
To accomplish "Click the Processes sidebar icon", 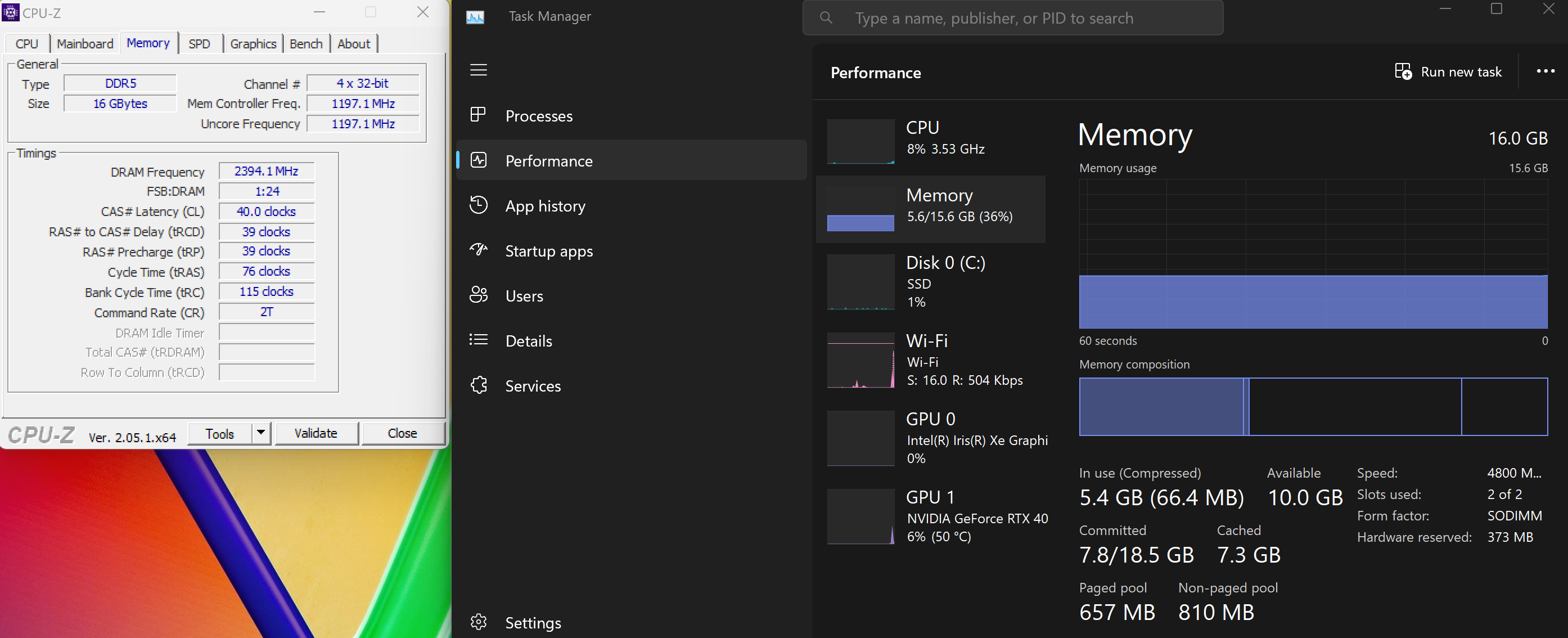I will pyautogui.click(x=478, y=114).
